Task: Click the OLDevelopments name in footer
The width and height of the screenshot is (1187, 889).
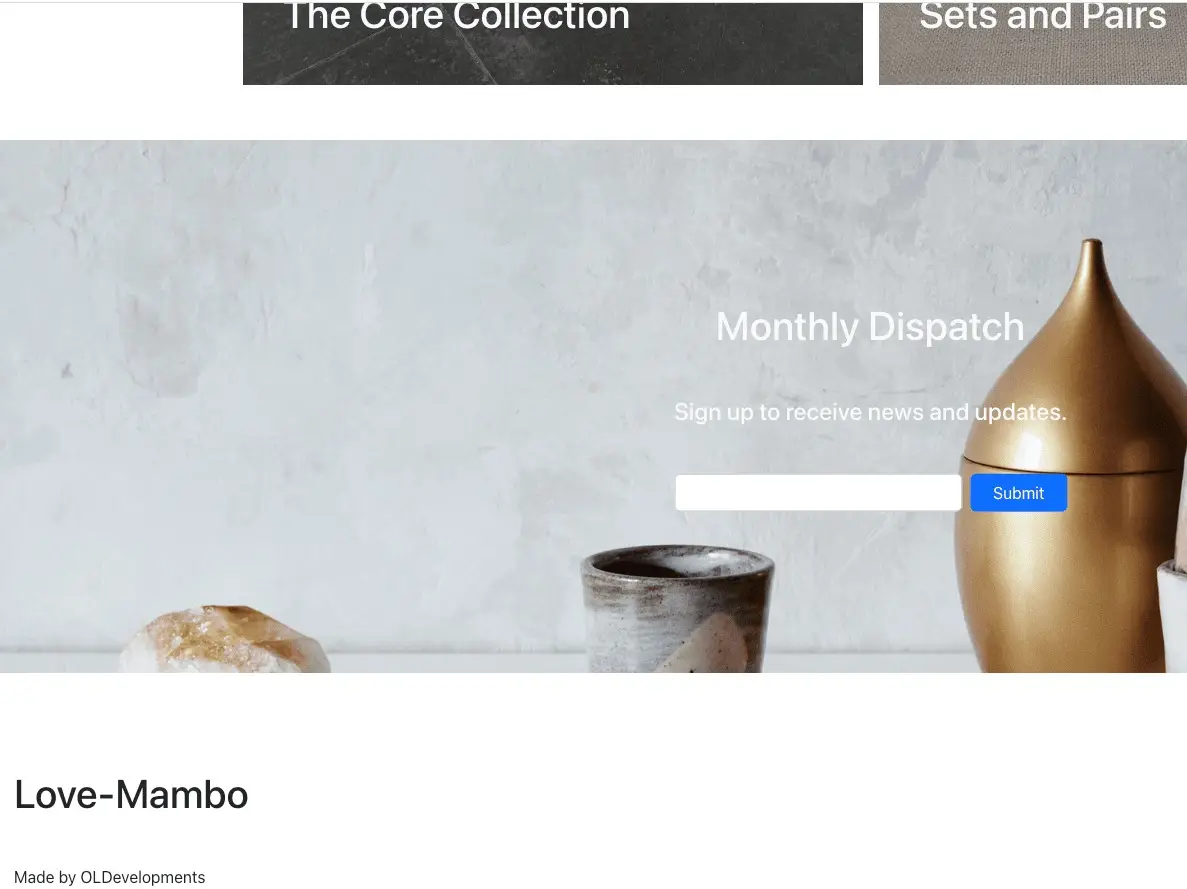Action: 142,877
